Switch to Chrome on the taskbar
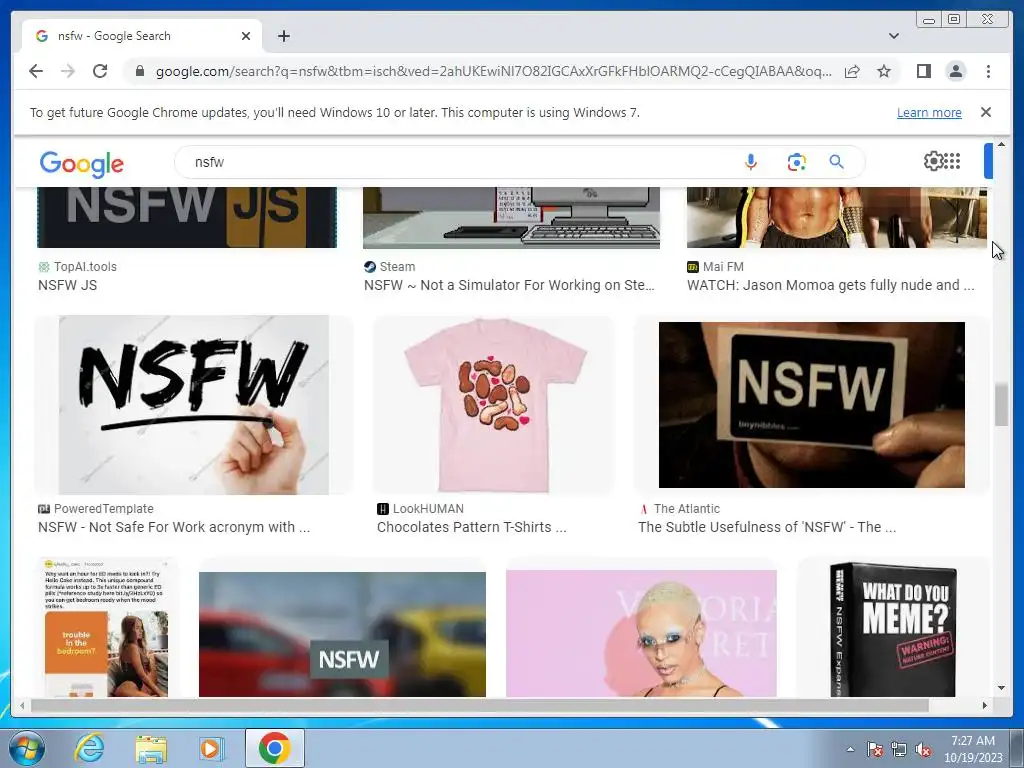Screen dimensions: 1024x768 pos(275,748)
